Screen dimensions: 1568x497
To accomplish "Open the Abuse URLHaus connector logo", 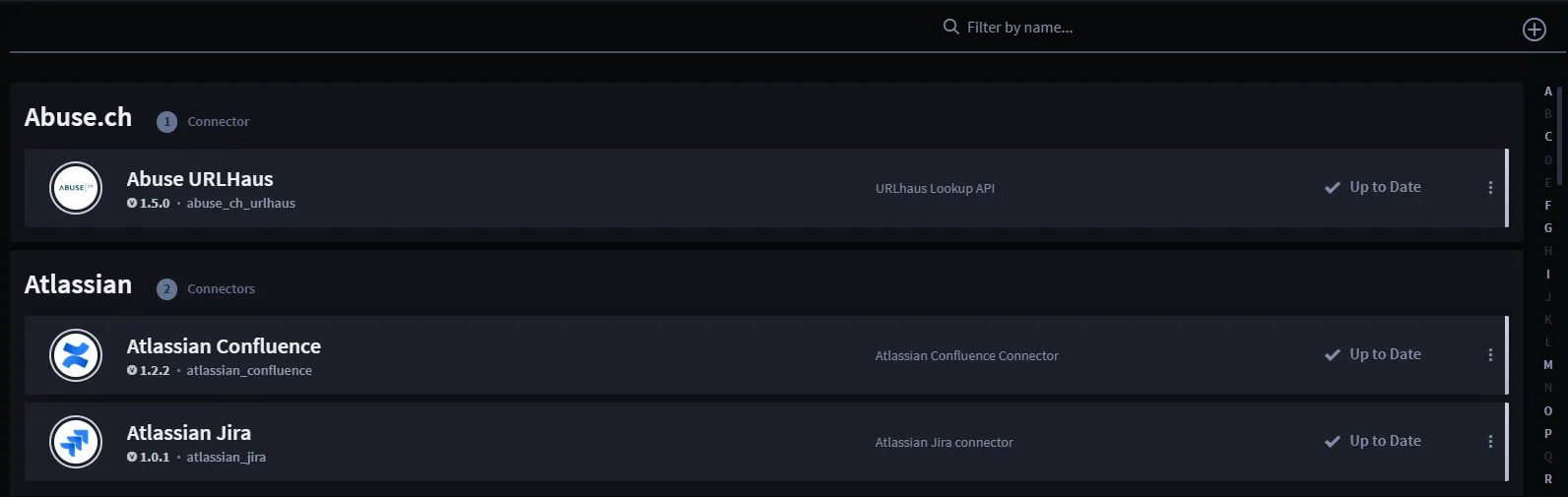I will [x=76, y=188].
